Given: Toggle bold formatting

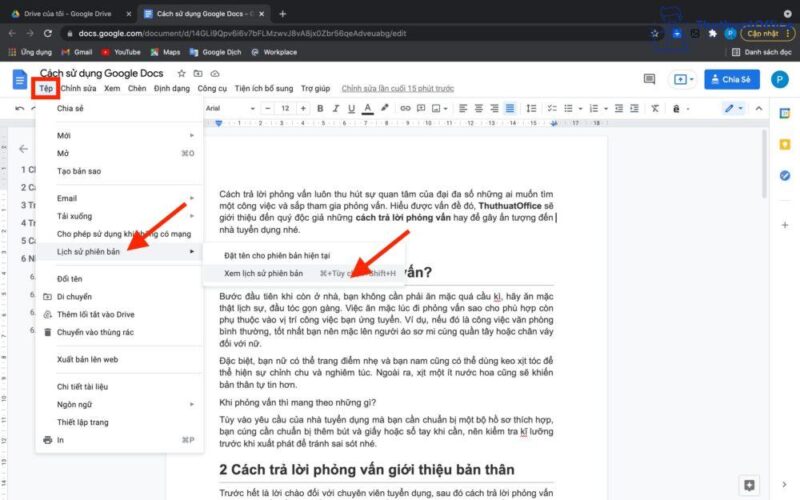Looking at the screenshot, I should pyautogui.click(x=320, y=108).
